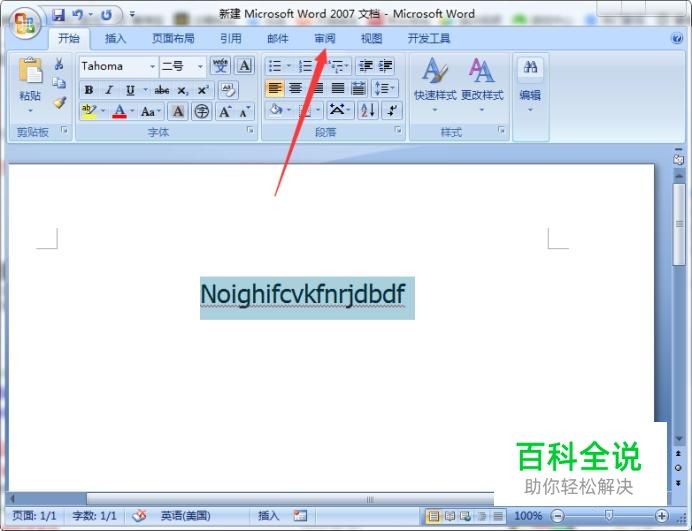Switch to the 插入 tab

coord(116,39)
